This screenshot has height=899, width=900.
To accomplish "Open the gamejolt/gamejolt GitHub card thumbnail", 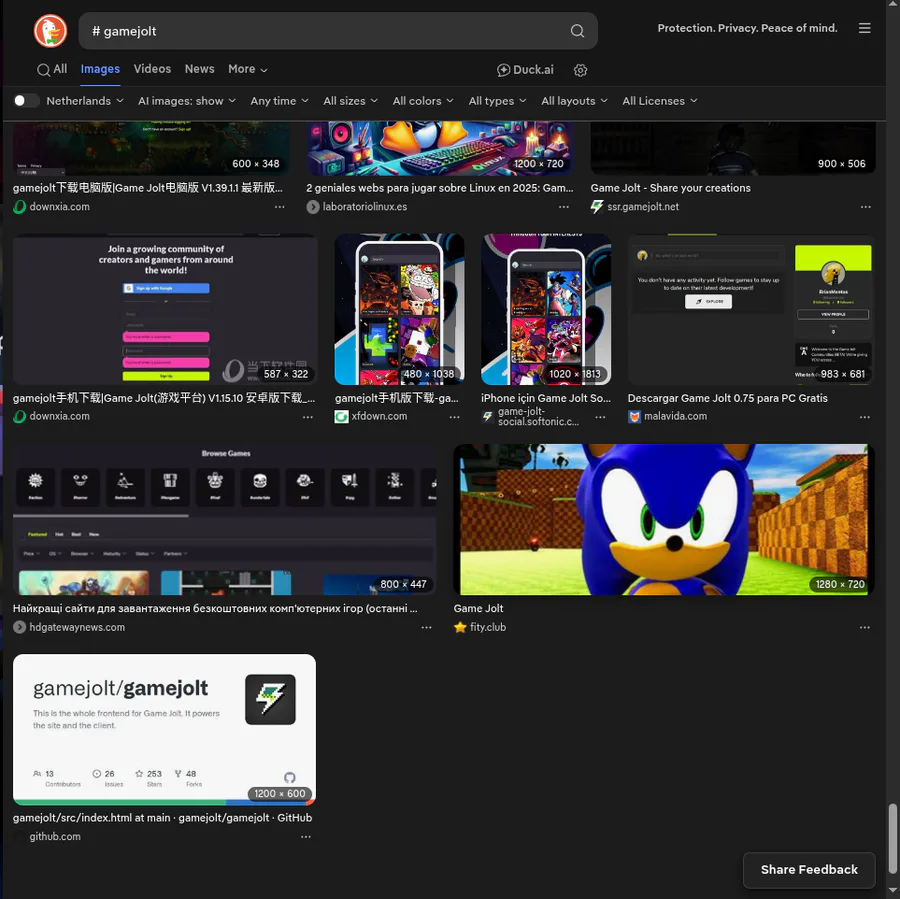I will click(x=164, y=729).
